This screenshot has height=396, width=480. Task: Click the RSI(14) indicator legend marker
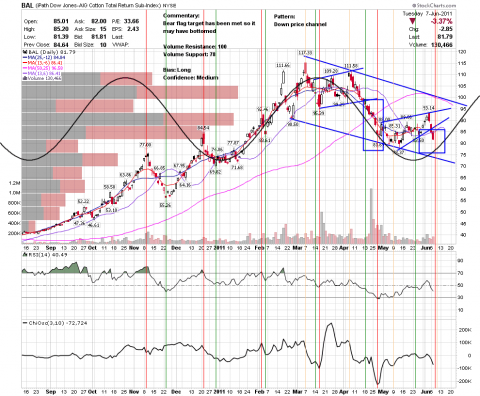(x=24, y=254)
